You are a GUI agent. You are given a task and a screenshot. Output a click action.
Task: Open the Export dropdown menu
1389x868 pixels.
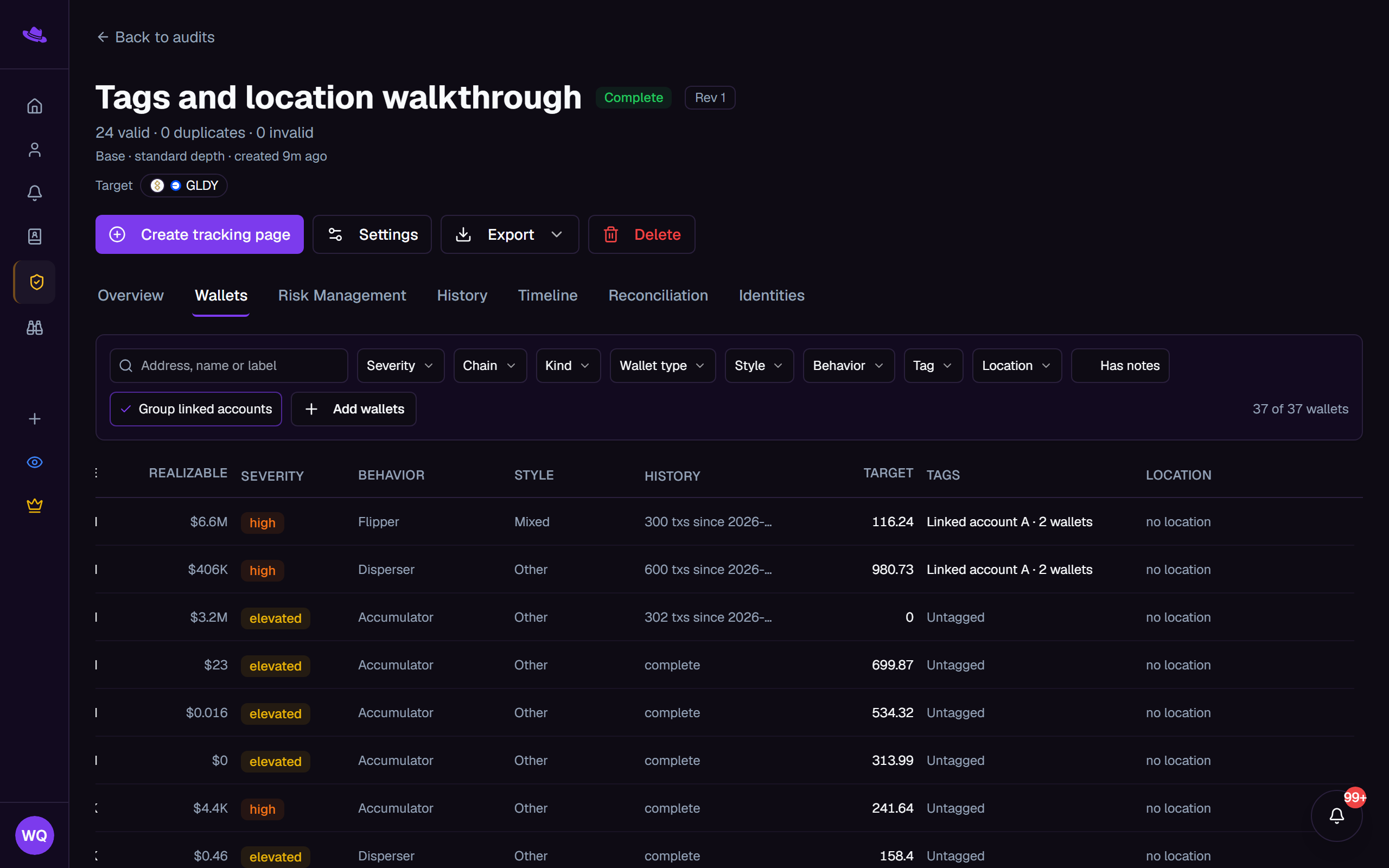coord(509,234)
